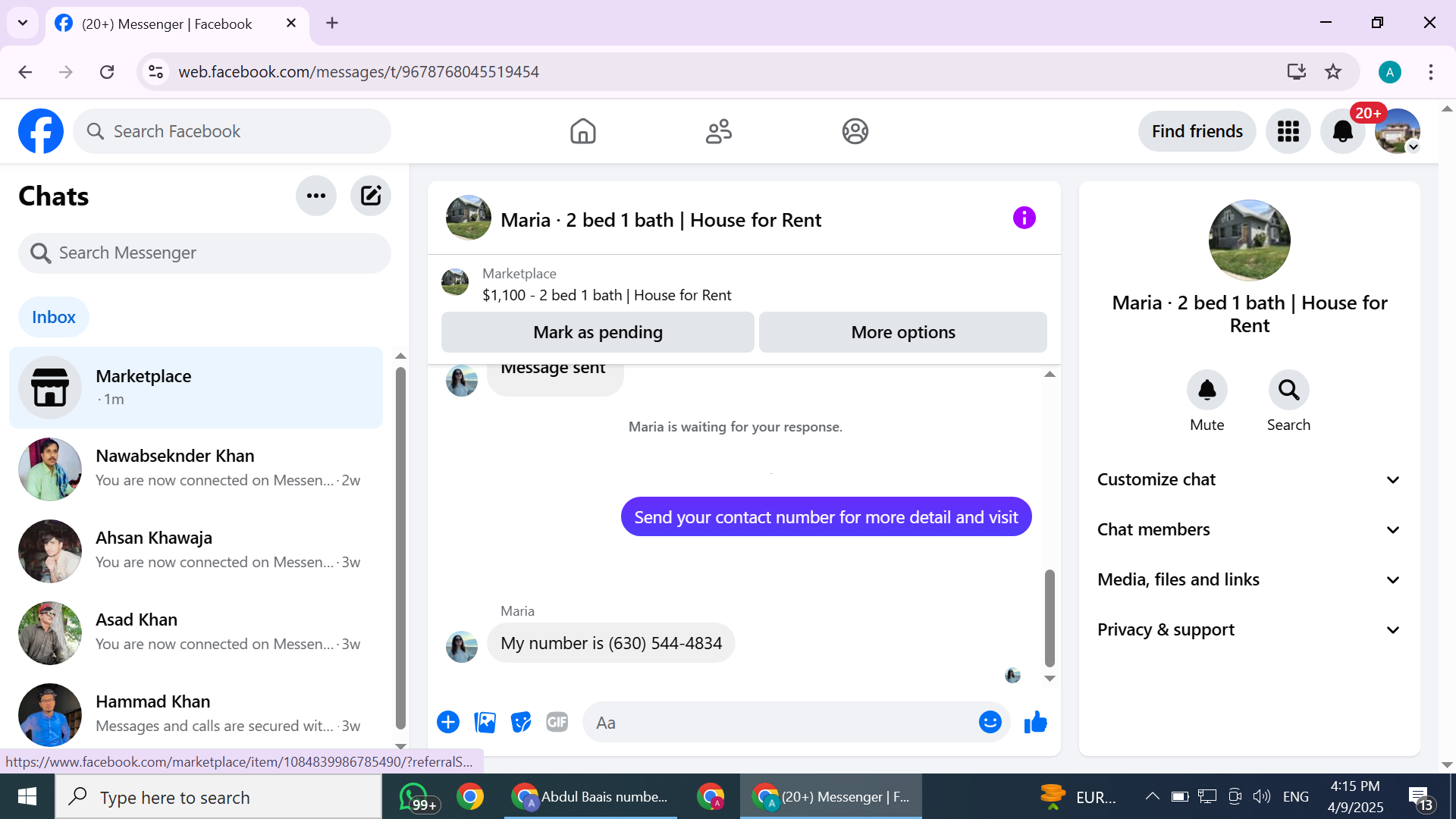Viewport: 1456px width, 819px height.
Task: Open the Windows Start menu
Action: 27,796
